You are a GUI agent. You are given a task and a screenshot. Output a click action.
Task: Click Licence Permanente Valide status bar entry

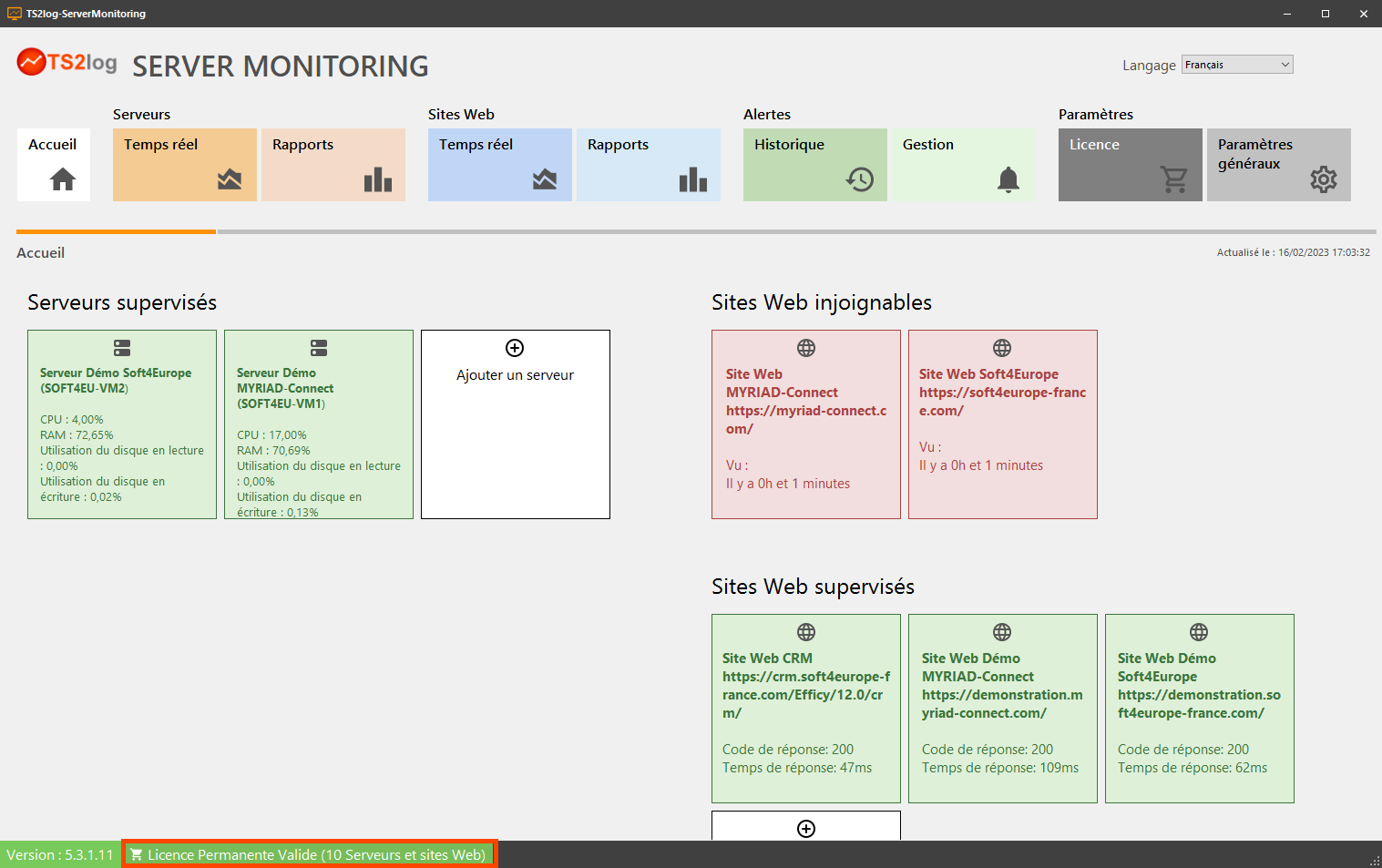coord(310,854)
